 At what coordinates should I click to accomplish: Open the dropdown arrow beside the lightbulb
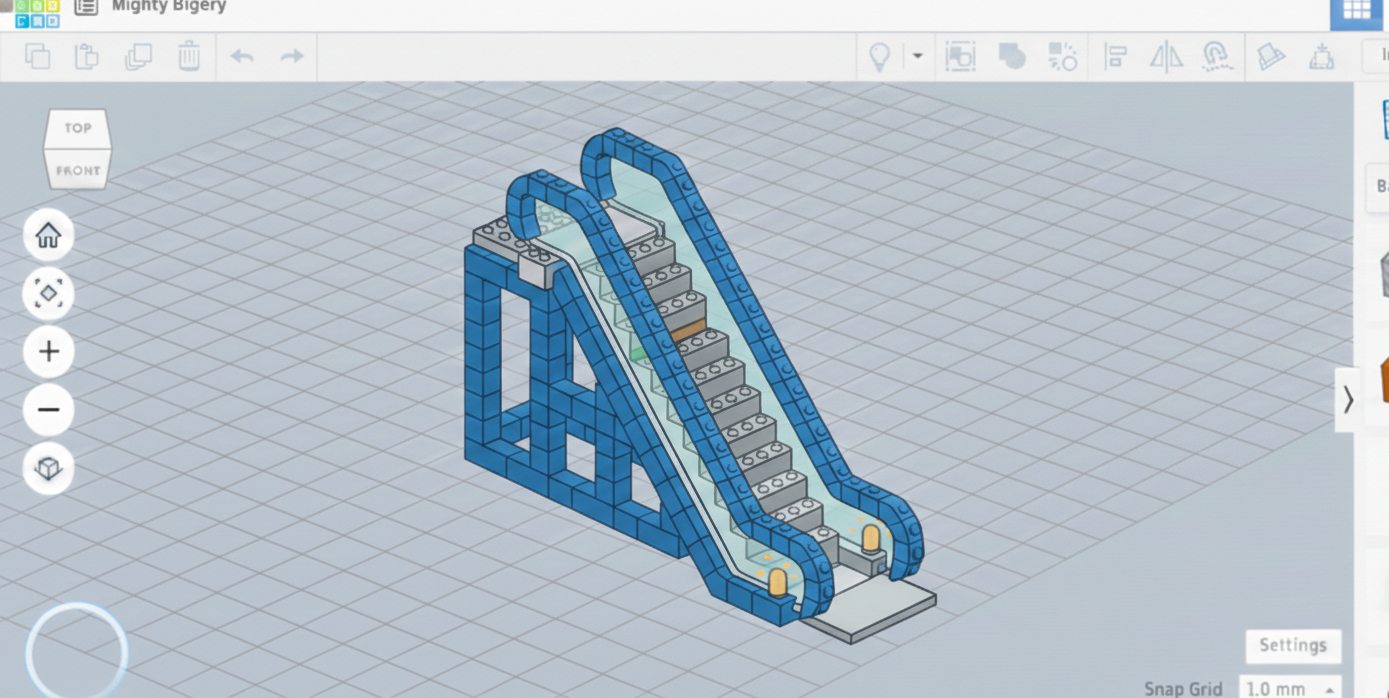point(917,56)
